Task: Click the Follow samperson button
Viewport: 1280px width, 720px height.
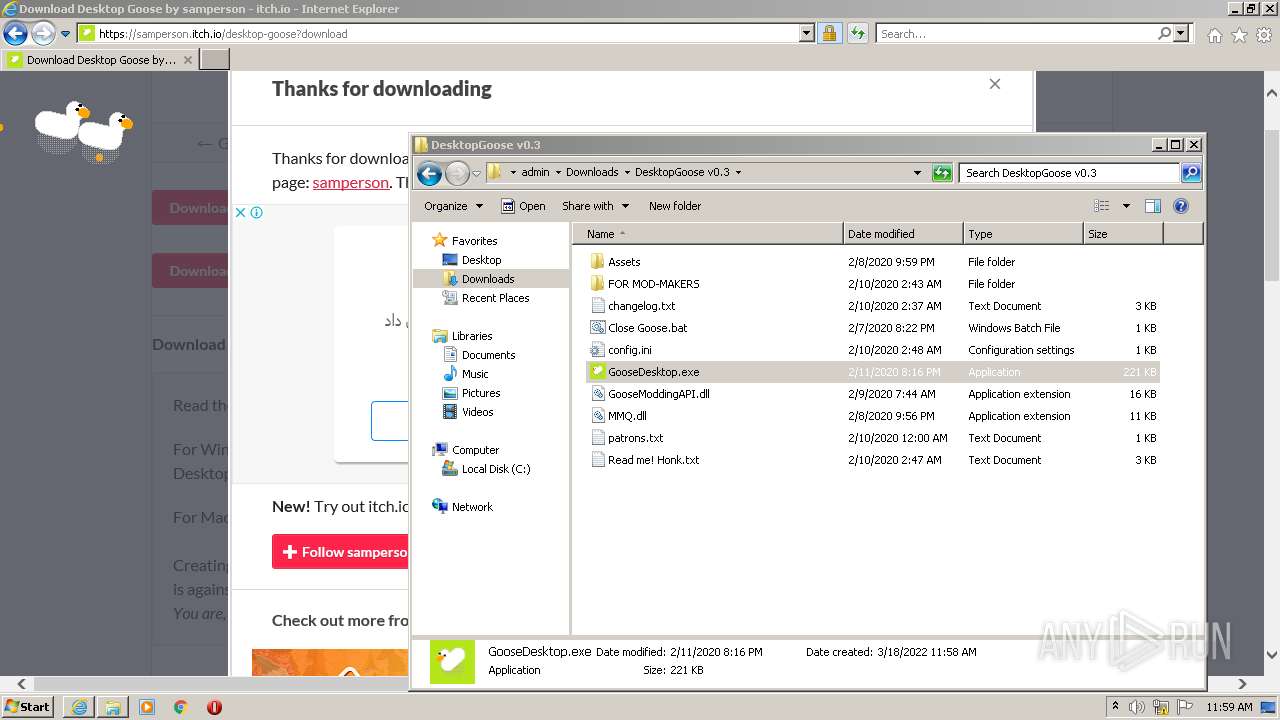Action: [340, 552]
